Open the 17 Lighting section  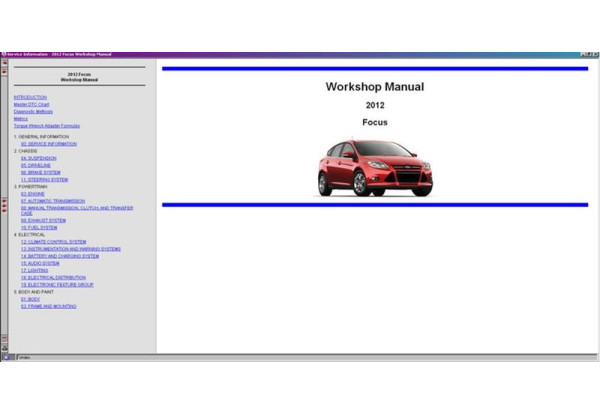(35, 270)
